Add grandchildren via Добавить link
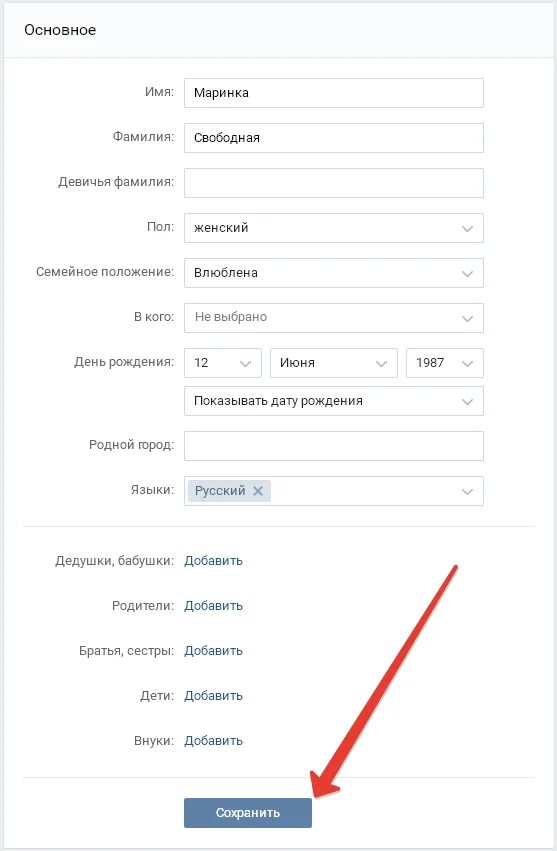This screenshot has height=851, width=557. [x=213, y=741]
